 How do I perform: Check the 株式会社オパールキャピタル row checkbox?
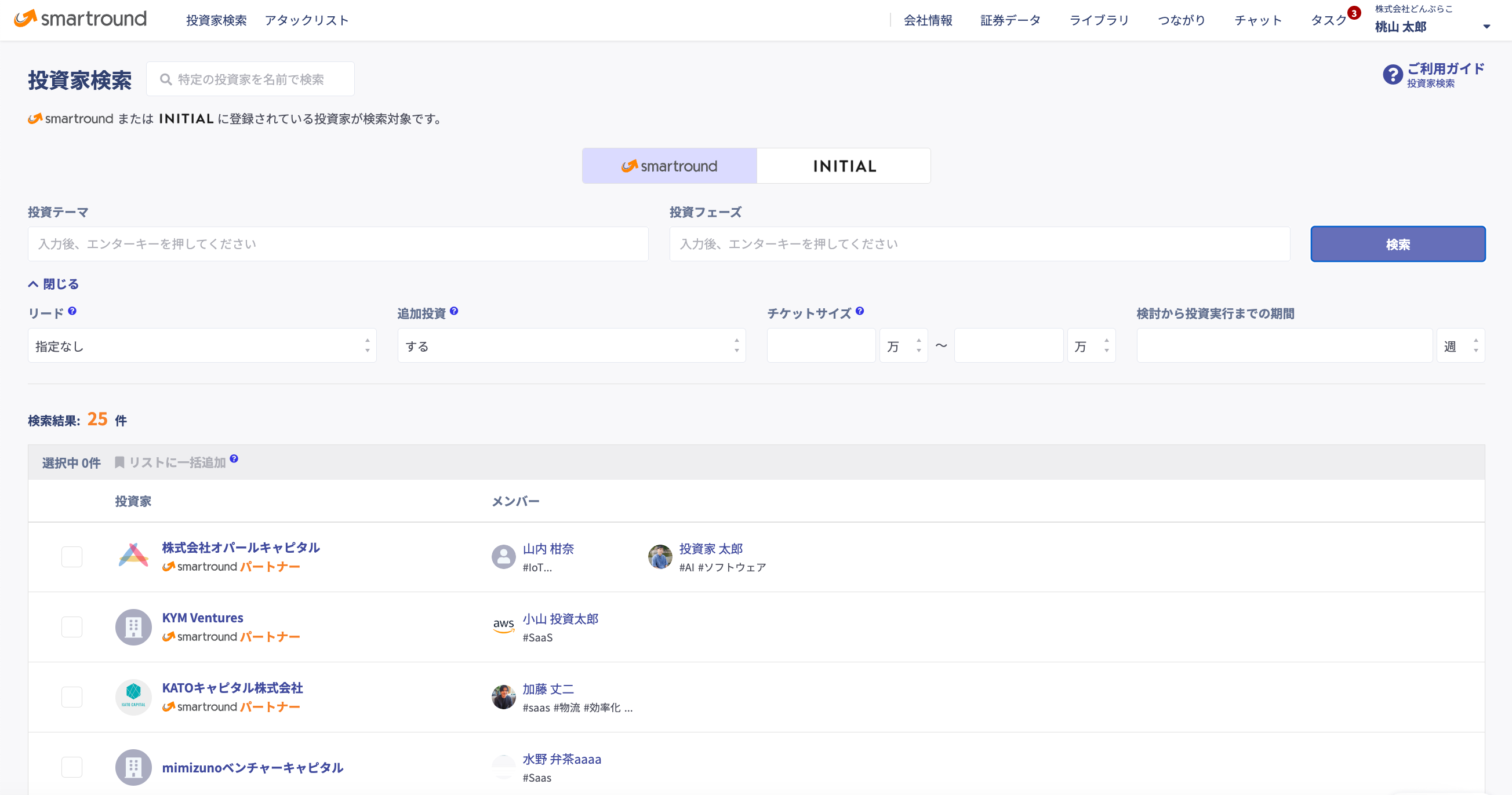click(72, 556)
